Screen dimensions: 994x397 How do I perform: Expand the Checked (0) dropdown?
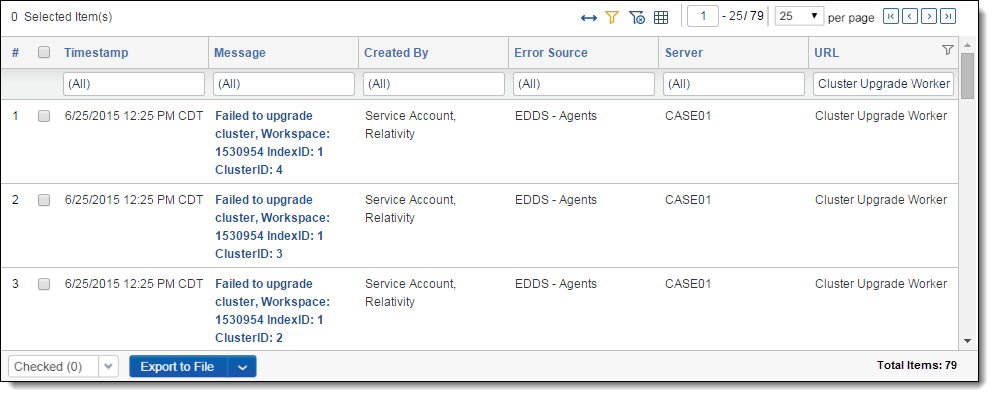coord(109,366)
